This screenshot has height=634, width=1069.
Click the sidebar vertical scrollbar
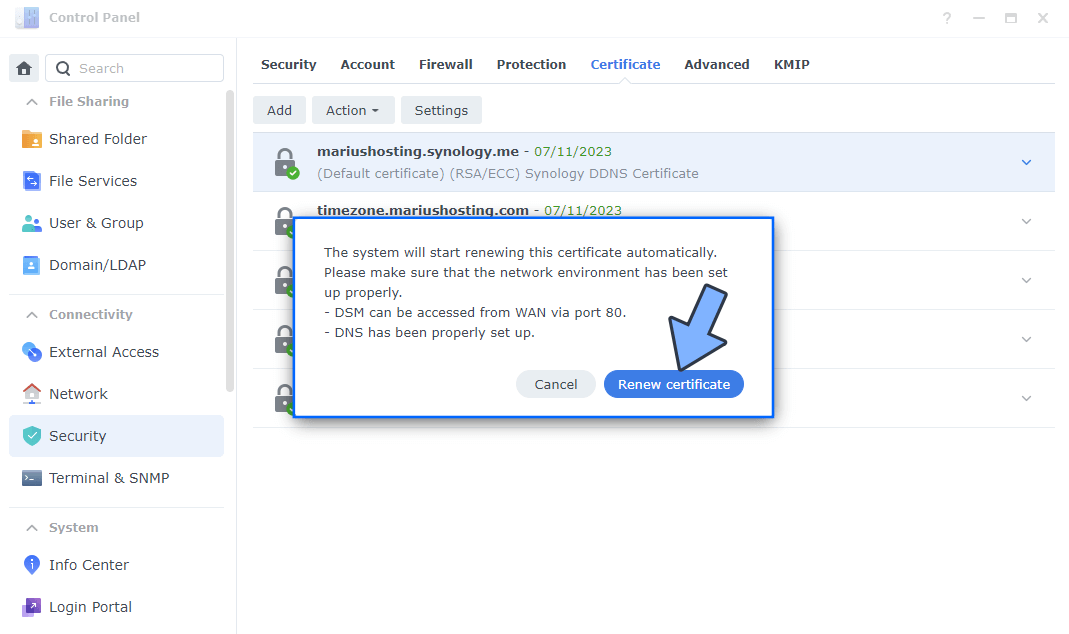pyautogui.click(x=230, y=241)
